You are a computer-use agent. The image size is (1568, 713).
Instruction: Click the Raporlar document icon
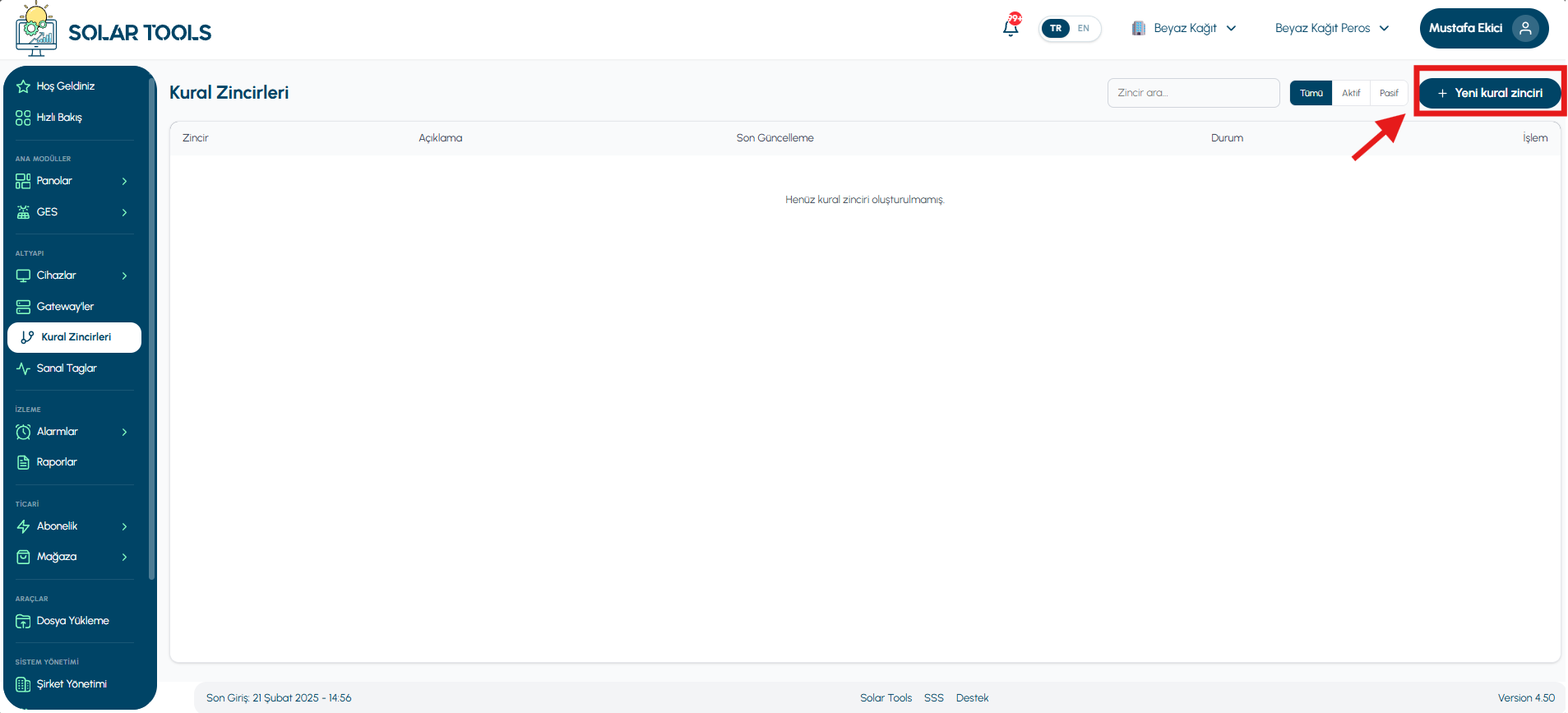pyautogui.click(x=23, y=462)
